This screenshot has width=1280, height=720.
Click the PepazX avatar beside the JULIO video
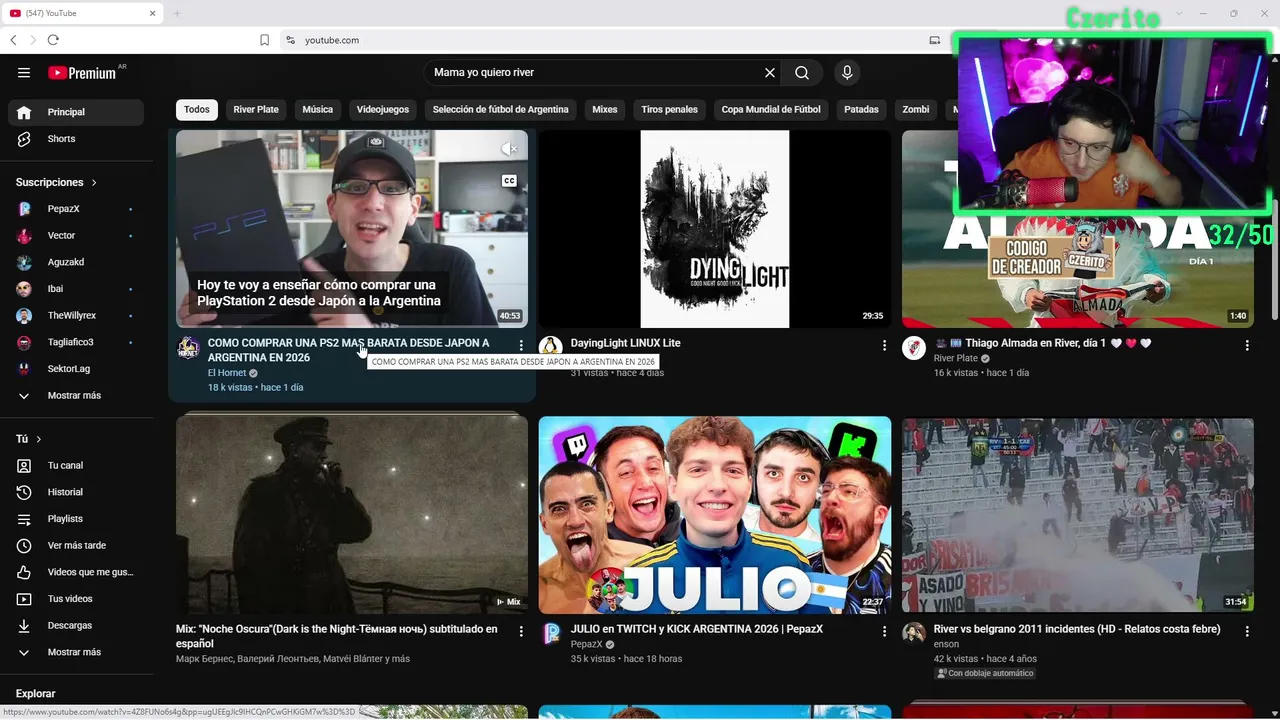click(551, 634)
